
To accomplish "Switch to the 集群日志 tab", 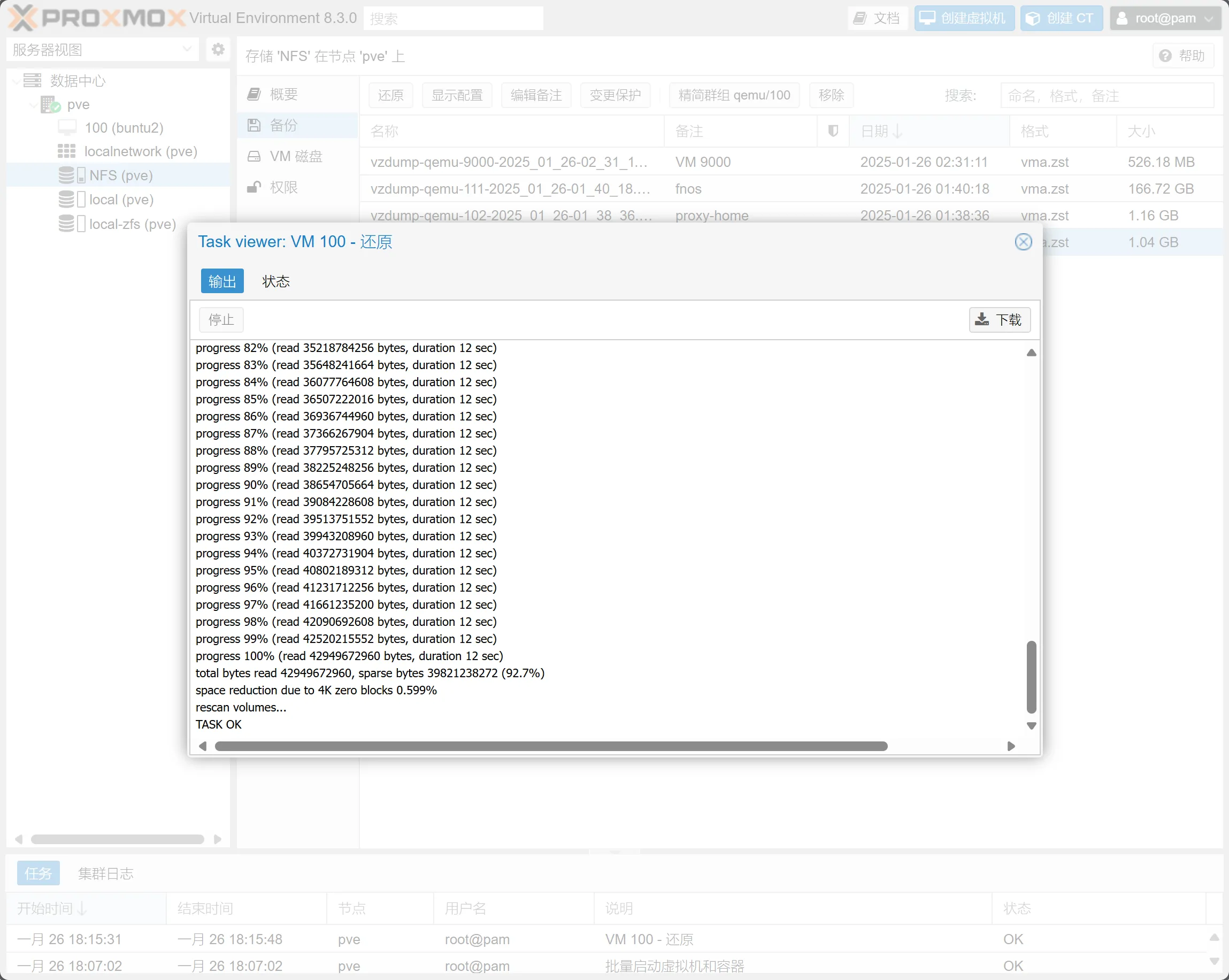I will click(x=105, y=873).
